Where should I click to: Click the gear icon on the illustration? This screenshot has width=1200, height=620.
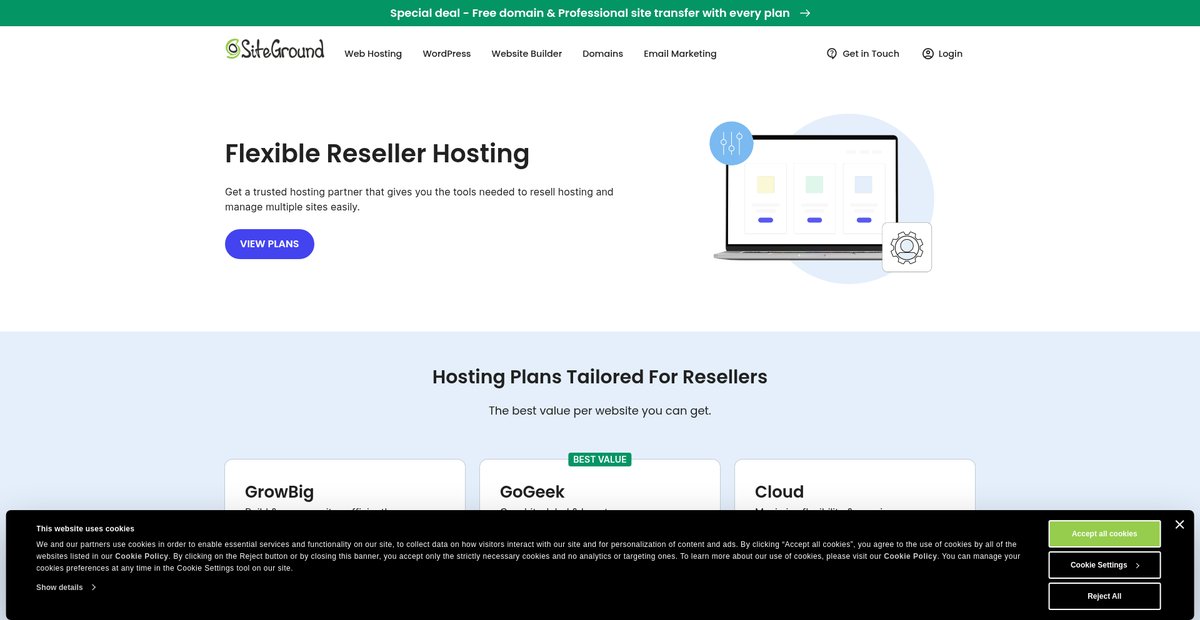(x=907, y=247)
